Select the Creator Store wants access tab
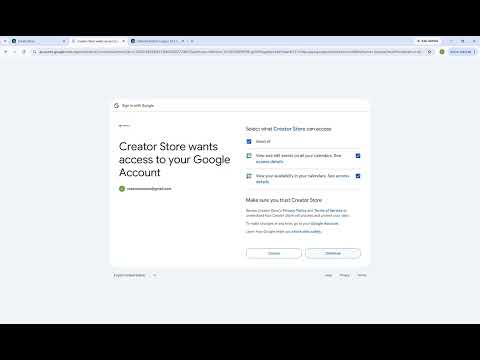Viewport: 480px width, 360px height. (98, 41)
